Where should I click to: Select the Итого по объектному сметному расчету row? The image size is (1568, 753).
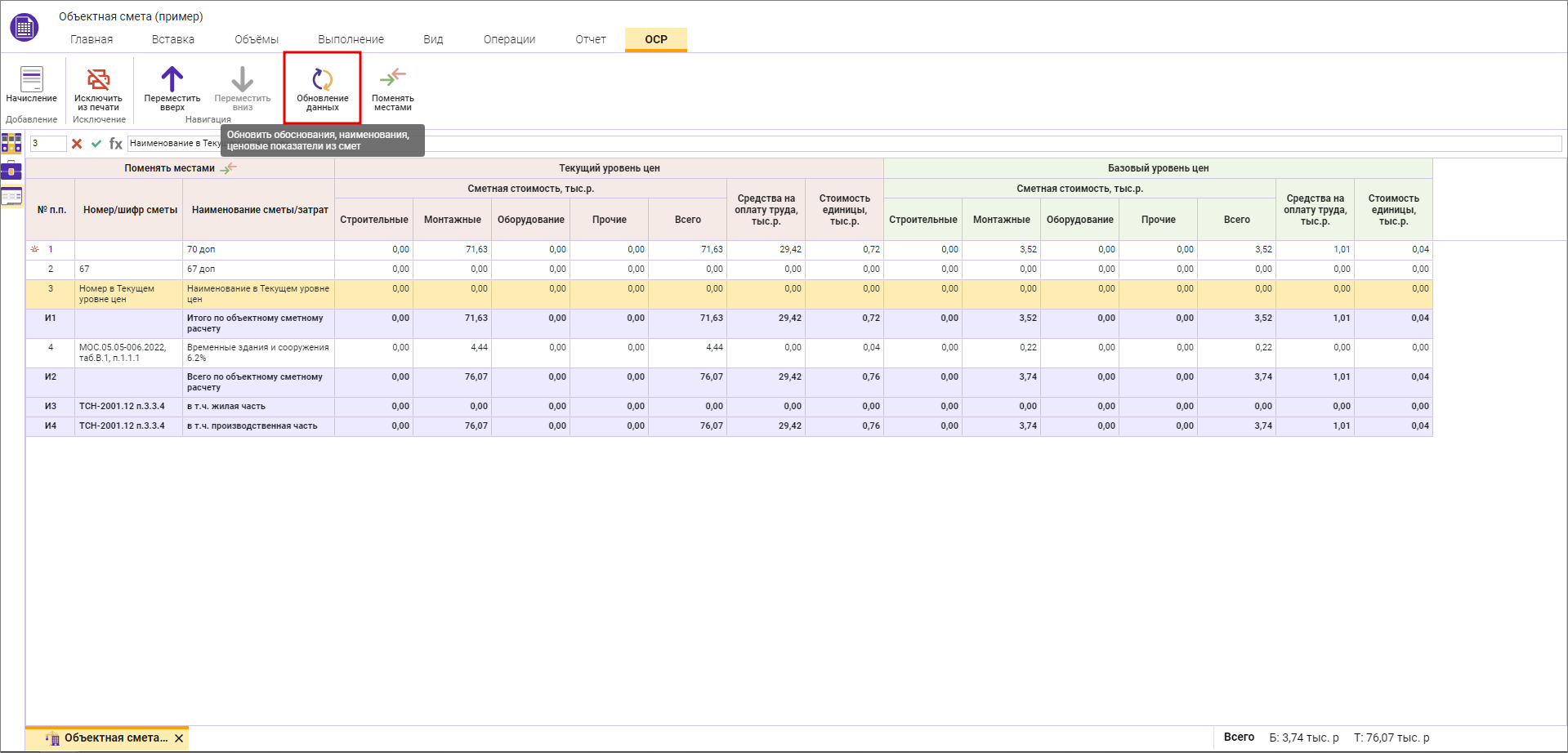click(x=255, y=323)
